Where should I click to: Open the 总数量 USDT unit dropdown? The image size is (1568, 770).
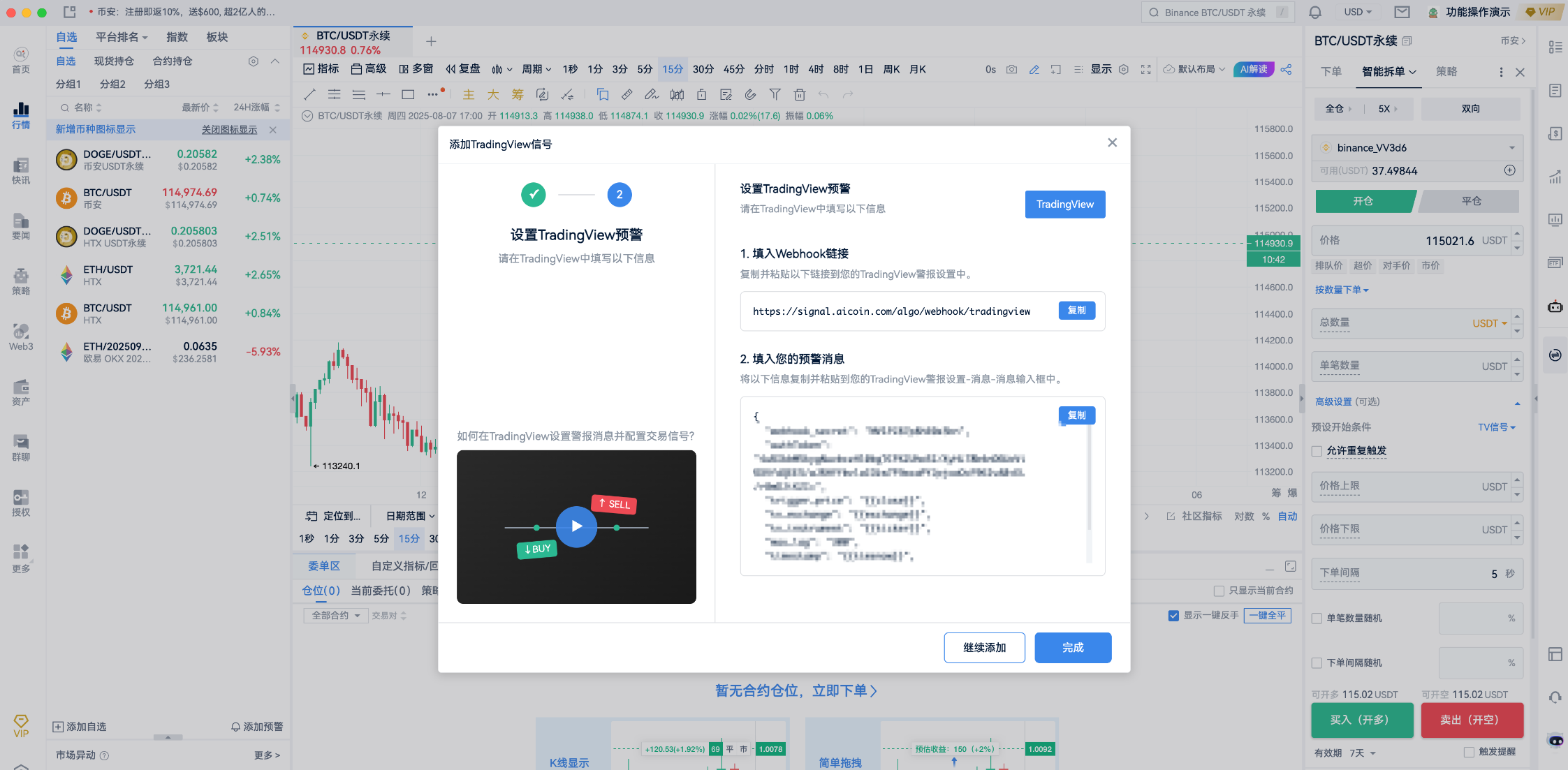coord(1490,323)
